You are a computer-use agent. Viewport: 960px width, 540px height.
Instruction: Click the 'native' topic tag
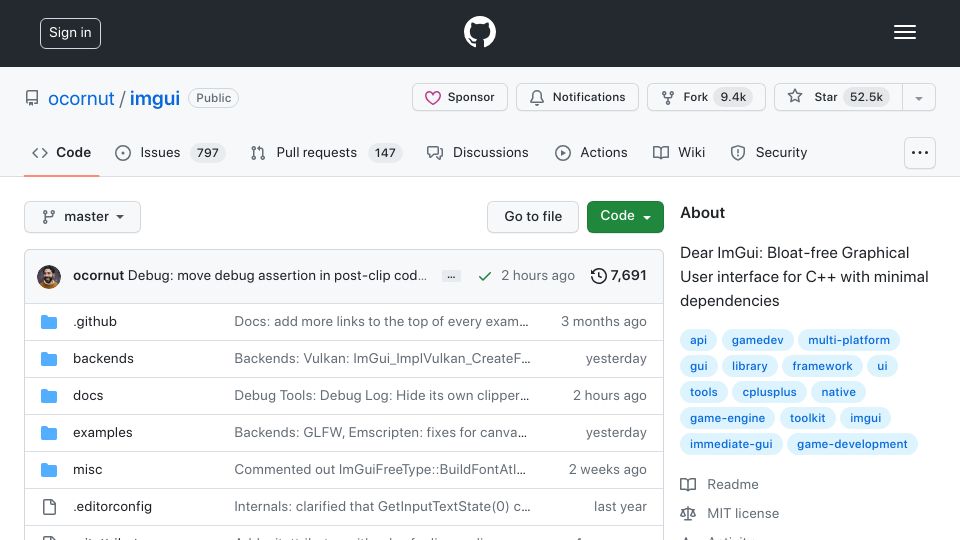(839, 392)
